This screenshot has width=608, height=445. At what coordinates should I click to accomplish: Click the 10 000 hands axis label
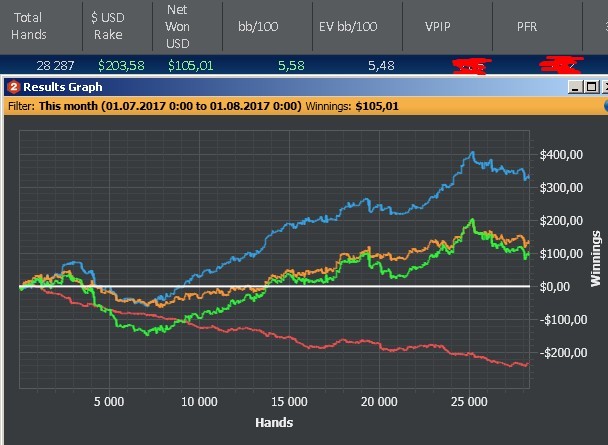tap(199, 402)
